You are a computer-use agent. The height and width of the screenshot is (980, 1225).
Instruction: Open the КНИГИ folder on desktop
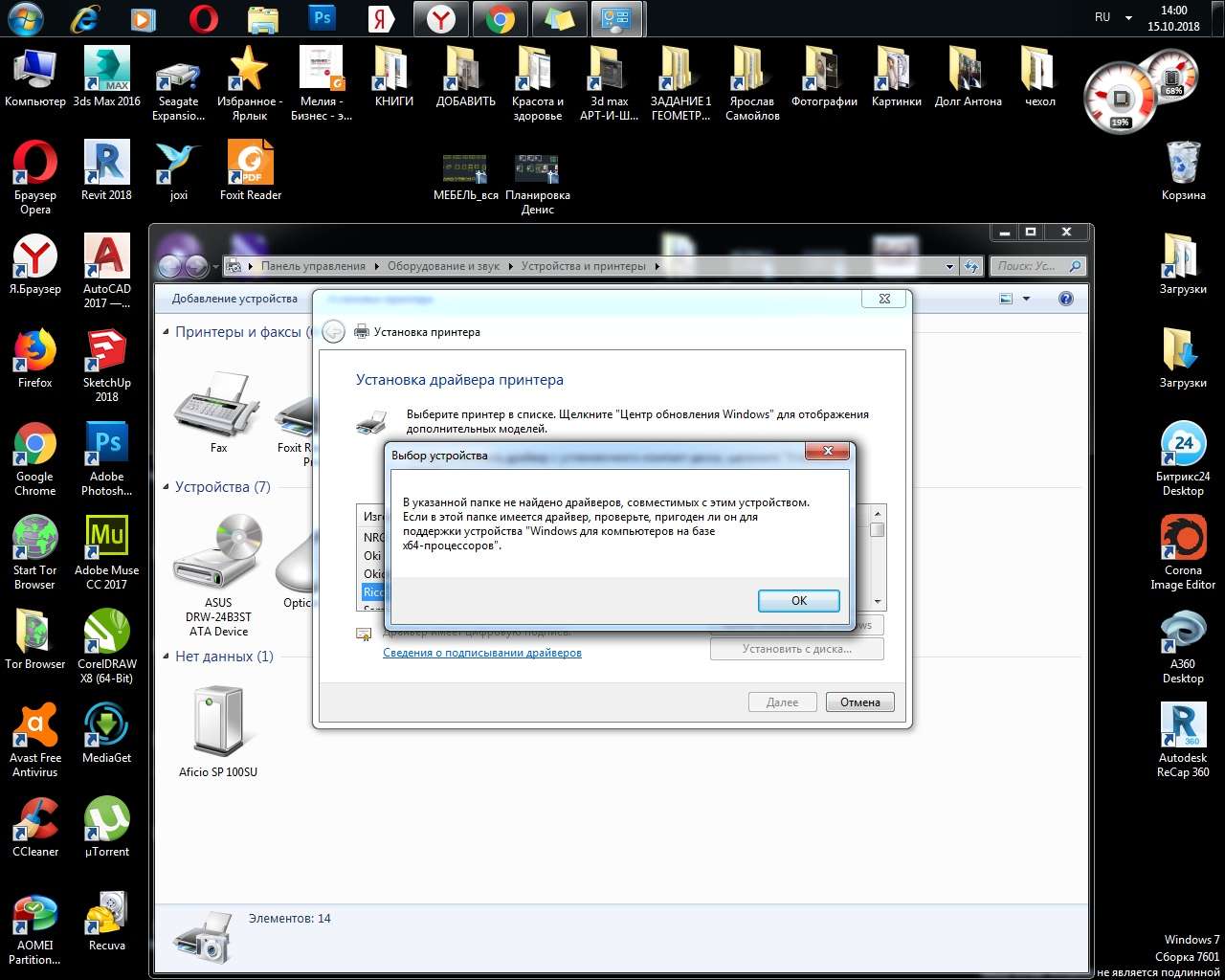(394, 78)
